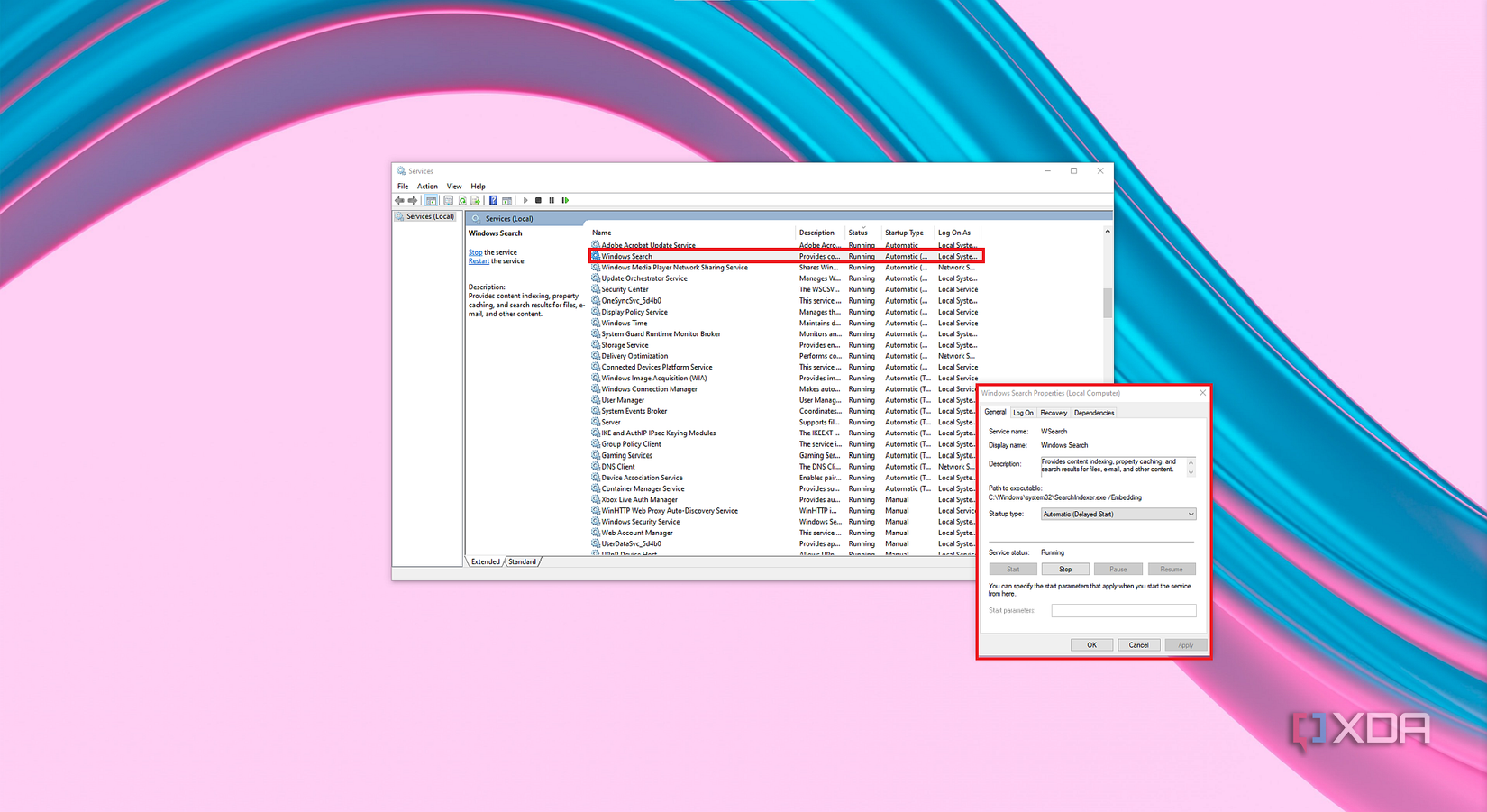Viewport: 1487px width, 812px height.
Task: Switch to the Recovery tab
Action: 1054,413
